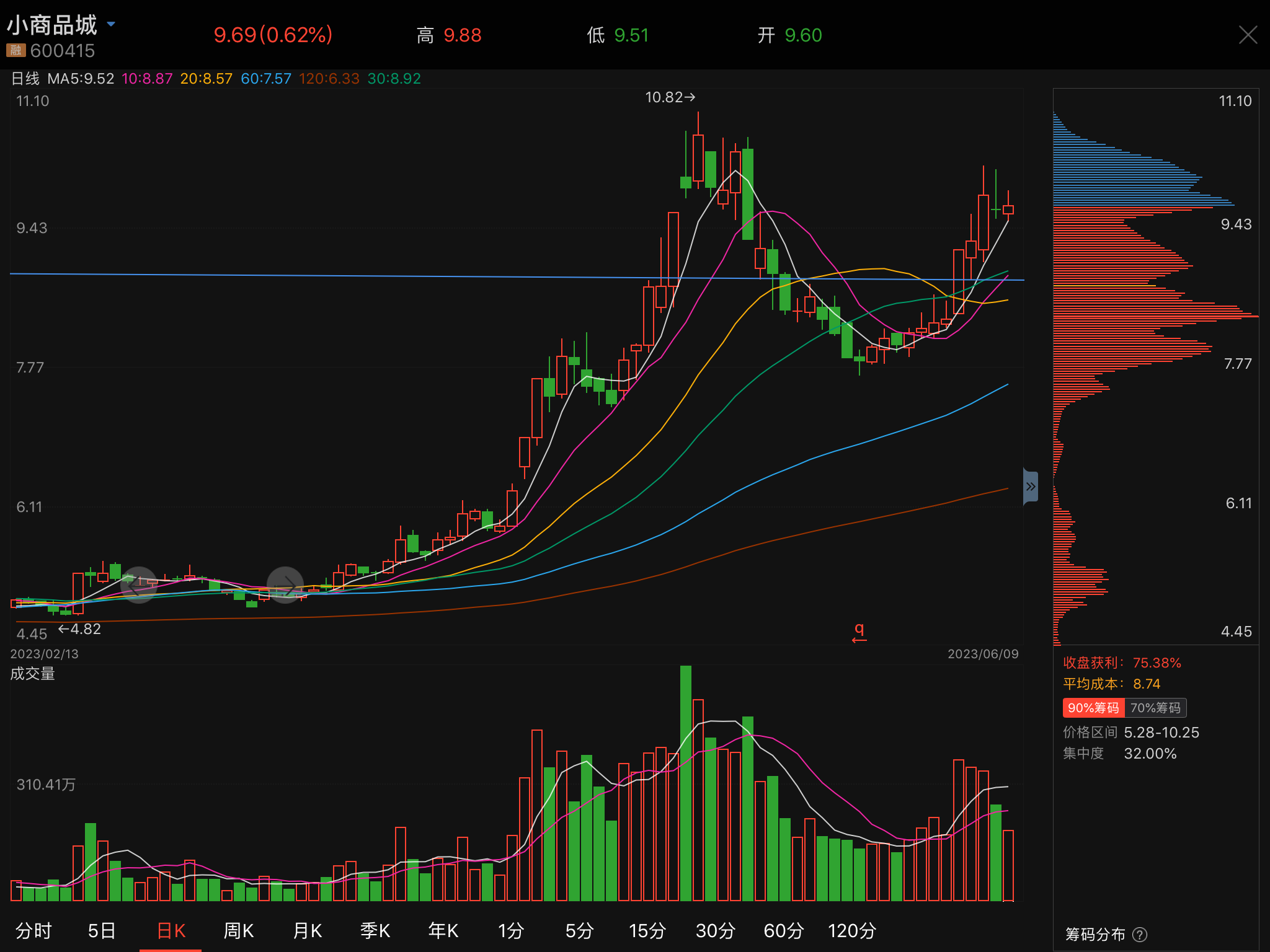Click the red q marker on chart
Viewport: 1270px width, 952px height.
pyautogui.click(x=859, y=632)
